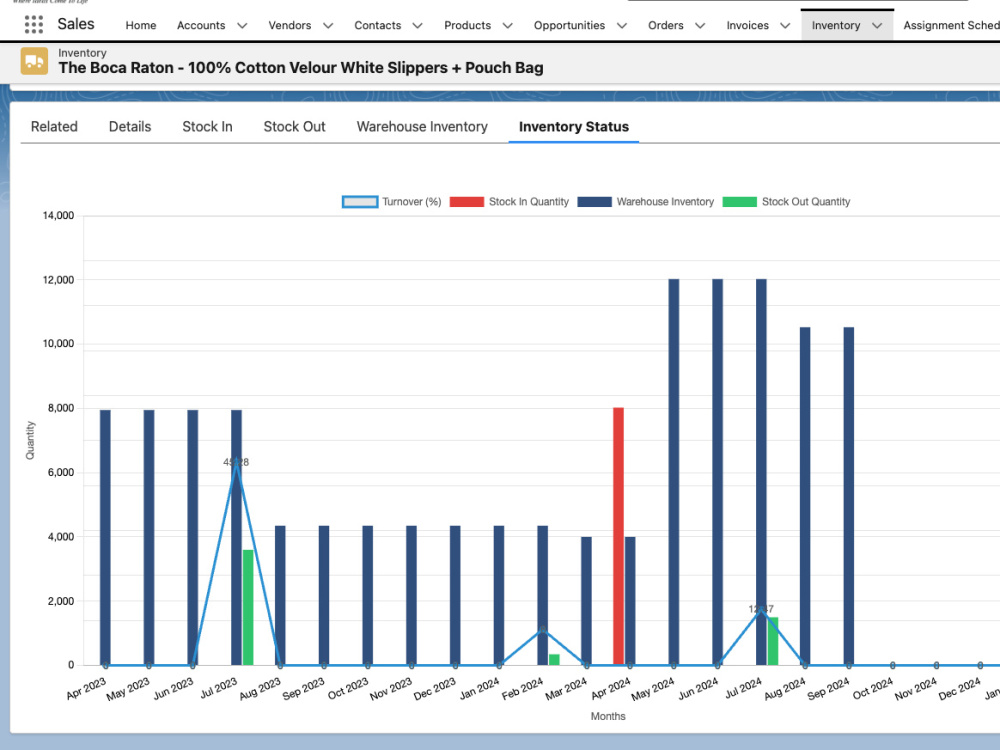Click the 12,000 y-axis label
The width and height of the screenshot is (1000, 750).
point(59,279)
